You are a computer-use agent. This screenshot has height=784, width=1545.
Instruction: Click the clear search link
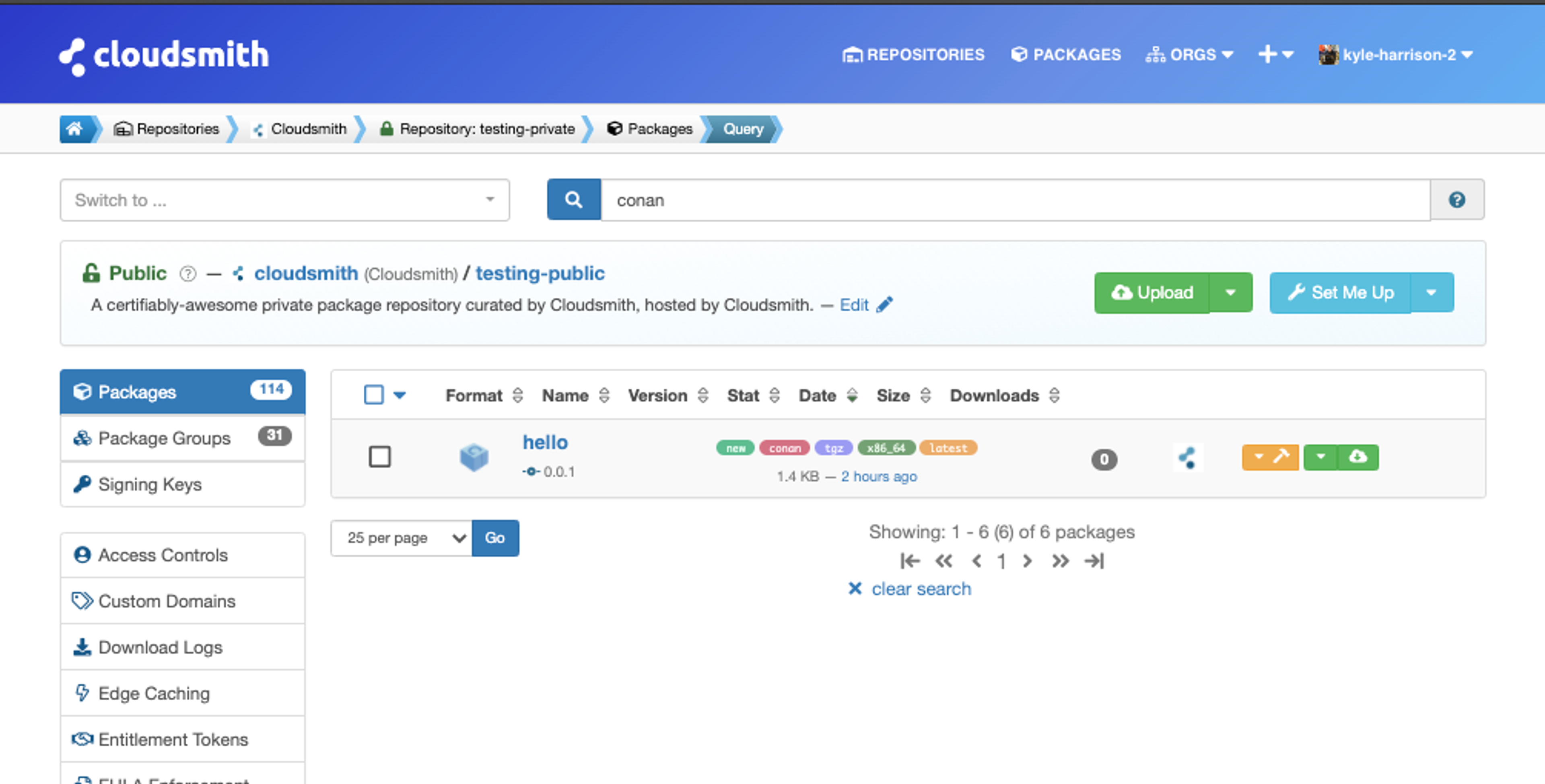click(x=920, y=589)
